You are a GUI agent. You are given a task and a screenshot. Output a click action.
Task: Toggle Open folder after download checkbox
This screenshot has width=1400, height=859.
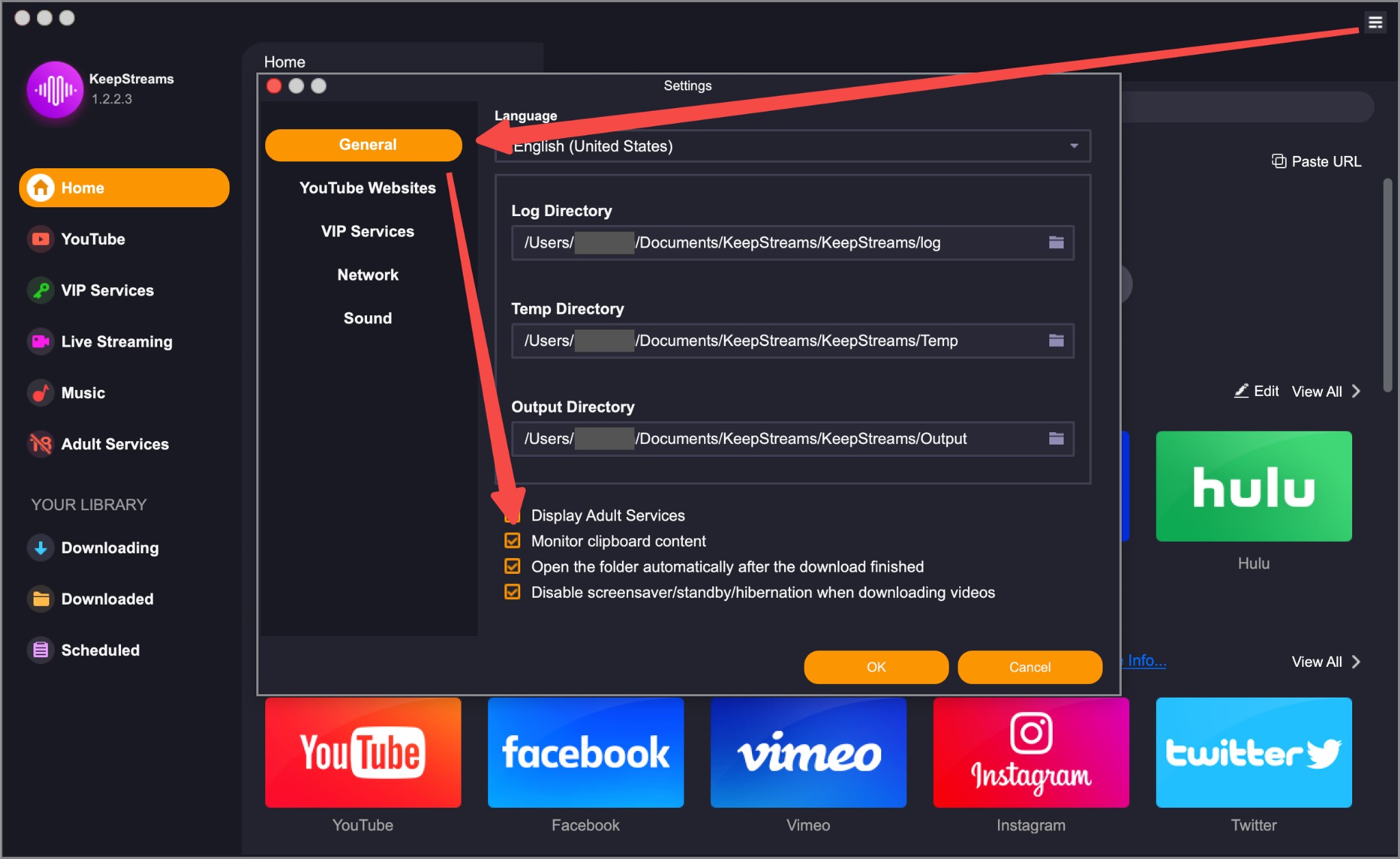click(512, 566)
